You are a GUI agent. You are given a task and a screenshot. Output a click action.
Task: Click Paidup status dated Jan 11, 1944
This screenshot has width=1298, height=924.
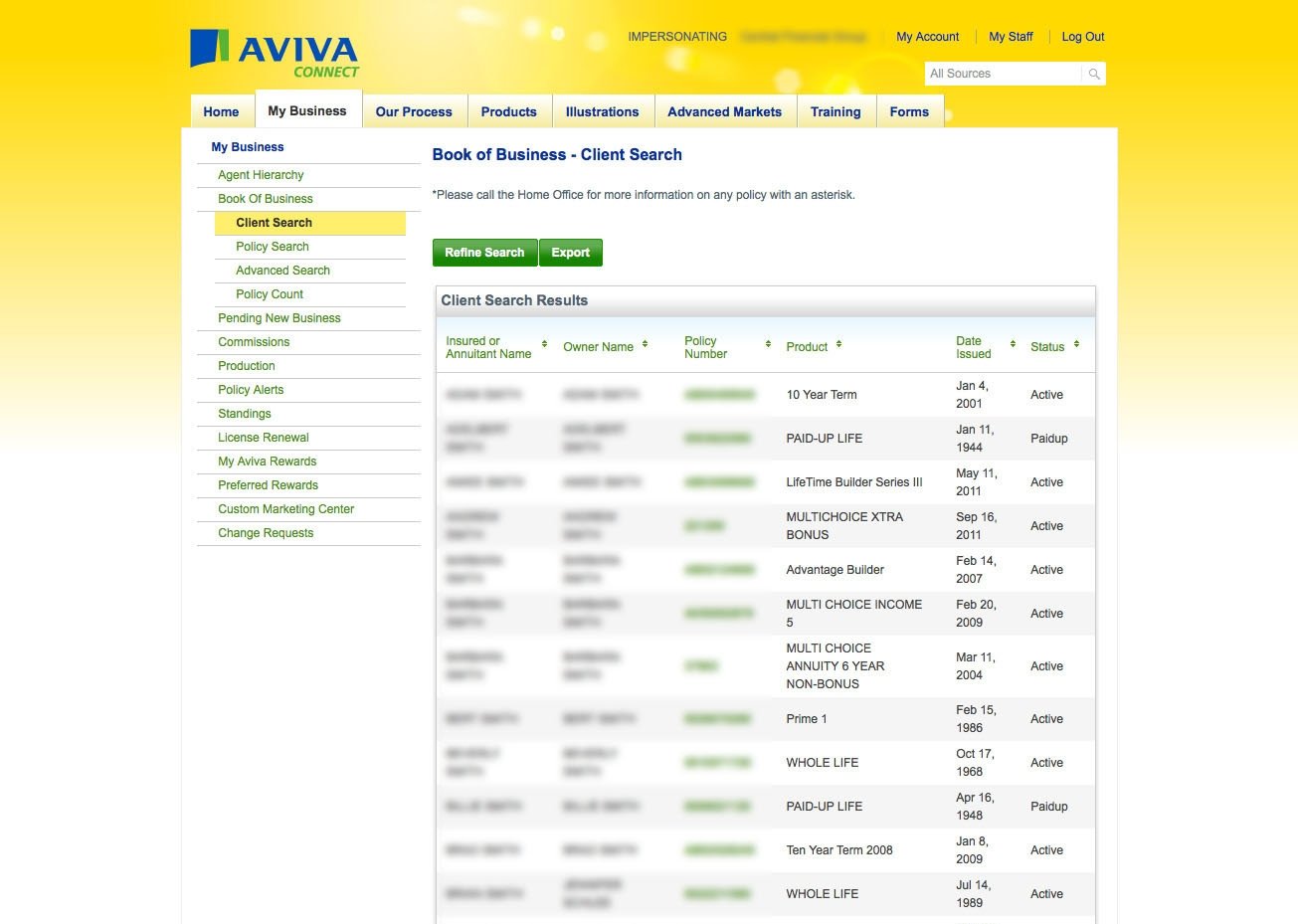(1049, 439)
